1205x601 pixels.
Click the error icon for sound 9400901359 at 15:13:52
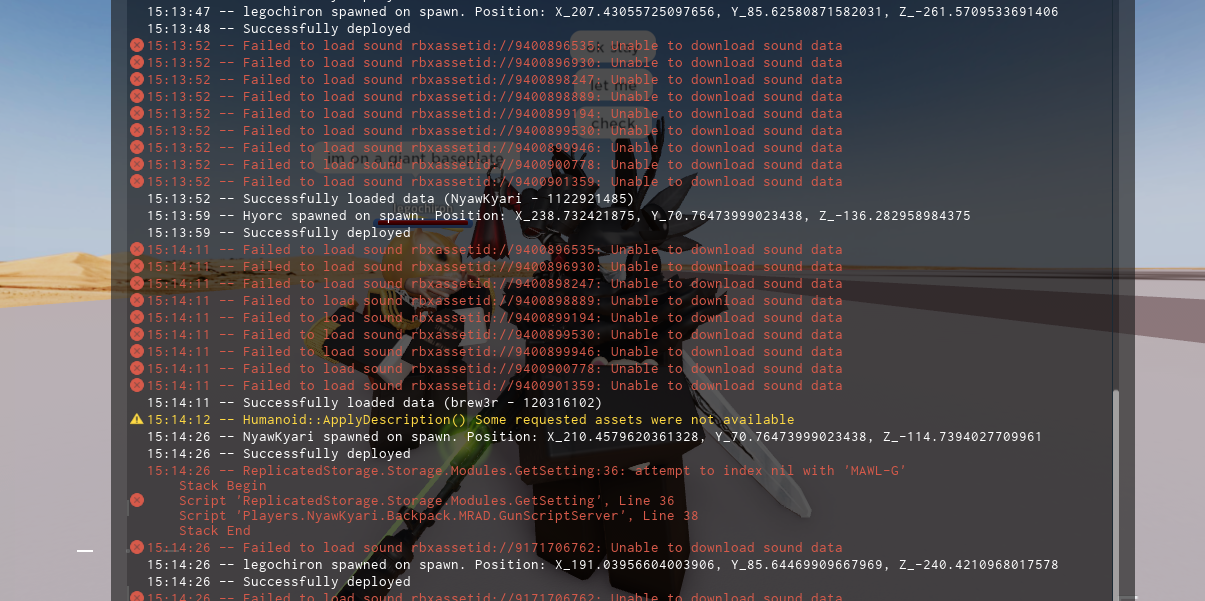click(137, 181)
